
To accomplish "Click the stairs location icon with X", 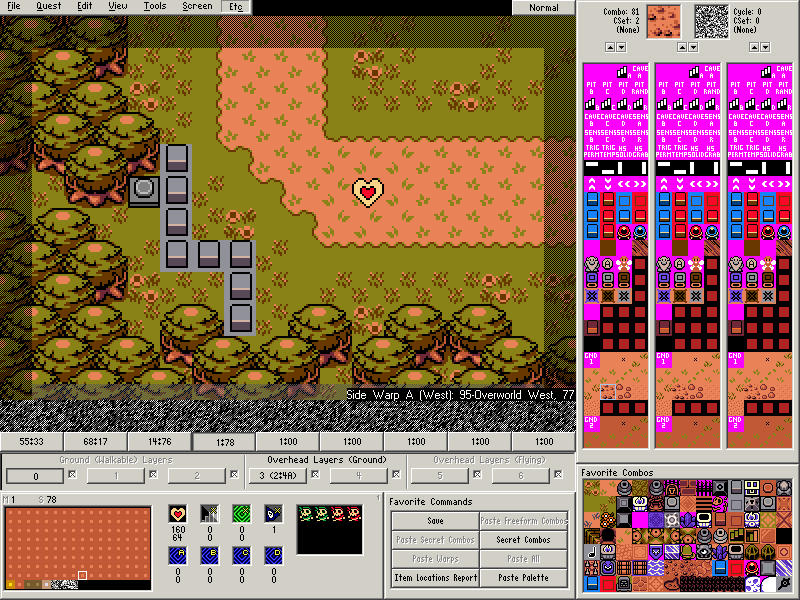I will point(210,514).
